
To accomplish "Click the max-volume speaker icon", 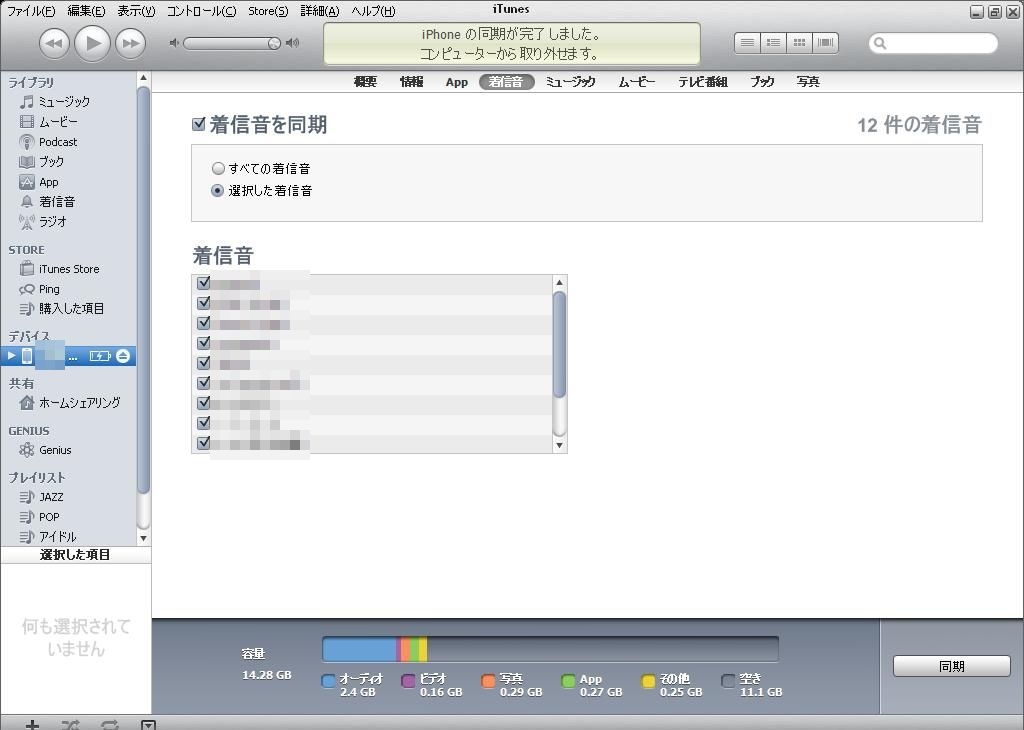I will click(x=293, y=43).
